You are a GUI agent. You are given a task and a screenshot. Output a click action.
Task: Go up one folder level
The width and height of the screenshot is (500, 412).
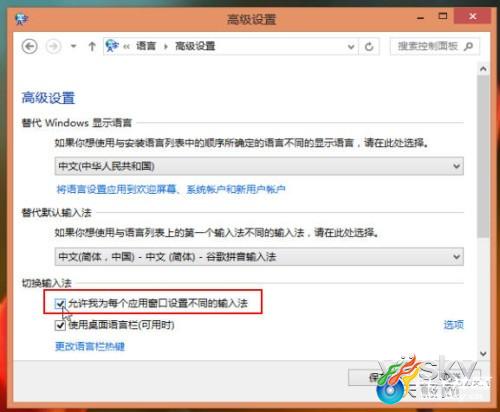(92, 46)
